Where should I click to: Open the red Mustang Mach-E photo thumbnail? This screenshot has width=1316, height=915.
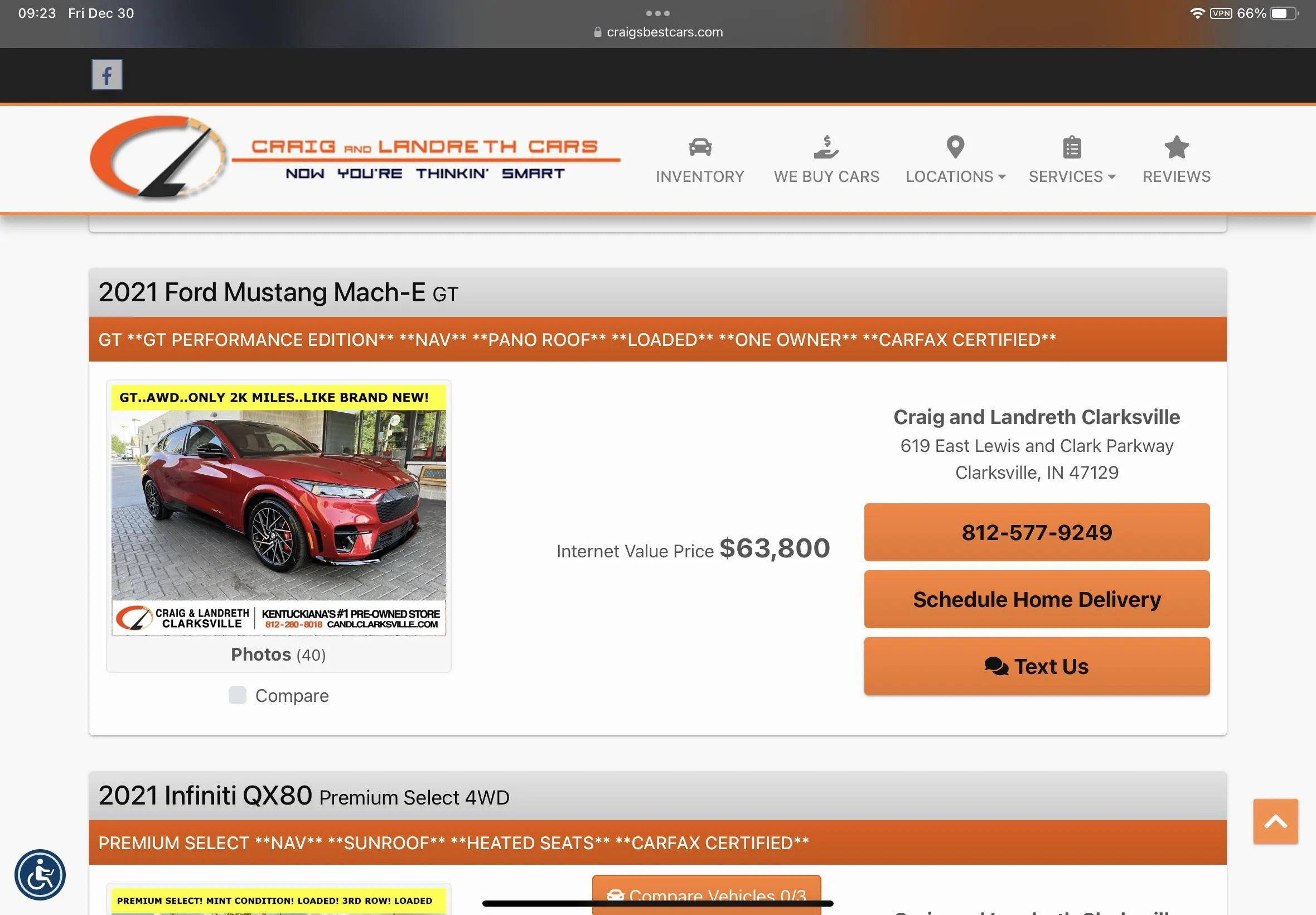[278, 511]
